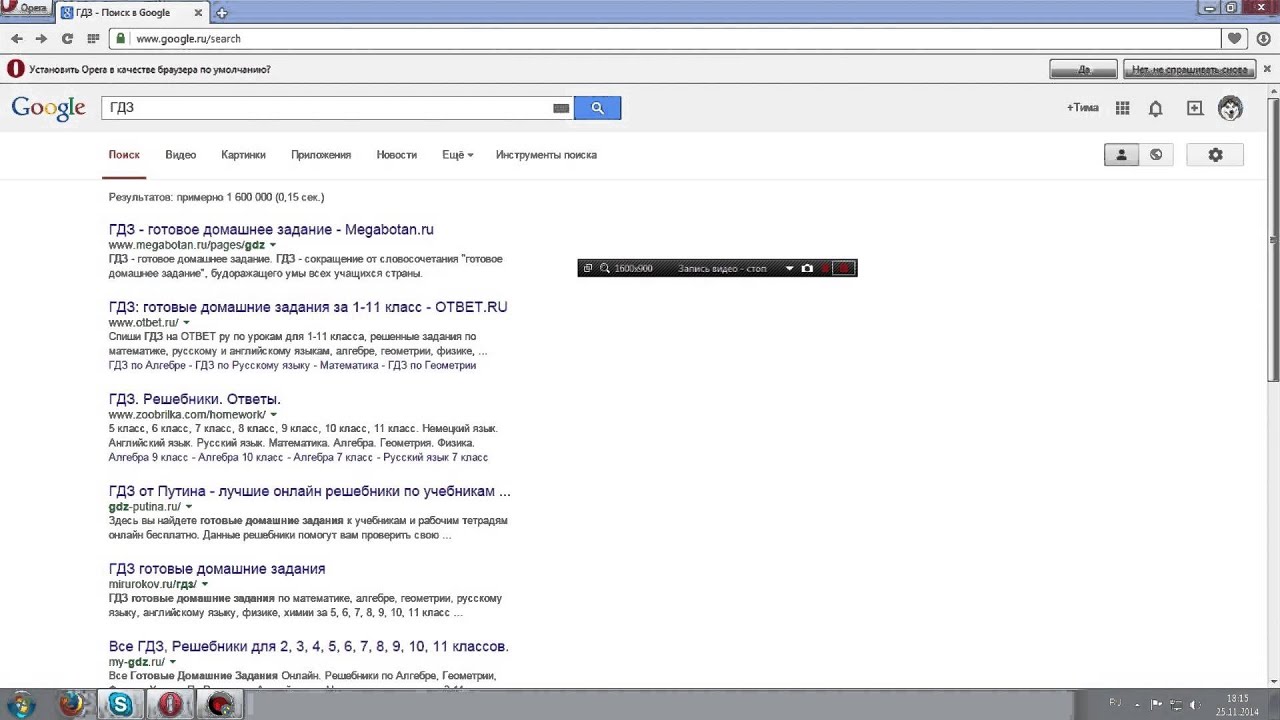The image size is (1280, 720).
Task: Show personal results with person toggle
Action: click(x=1121, y=155)
